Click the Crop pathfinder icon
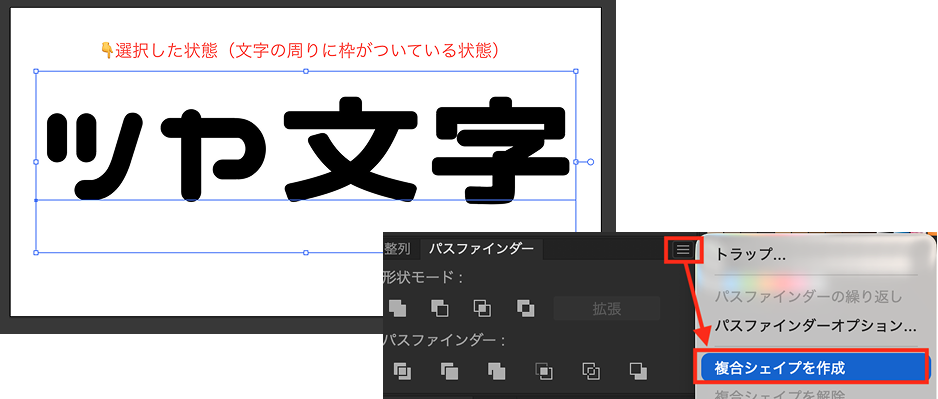This screenshot has height=399, width=938. point(544,371)
